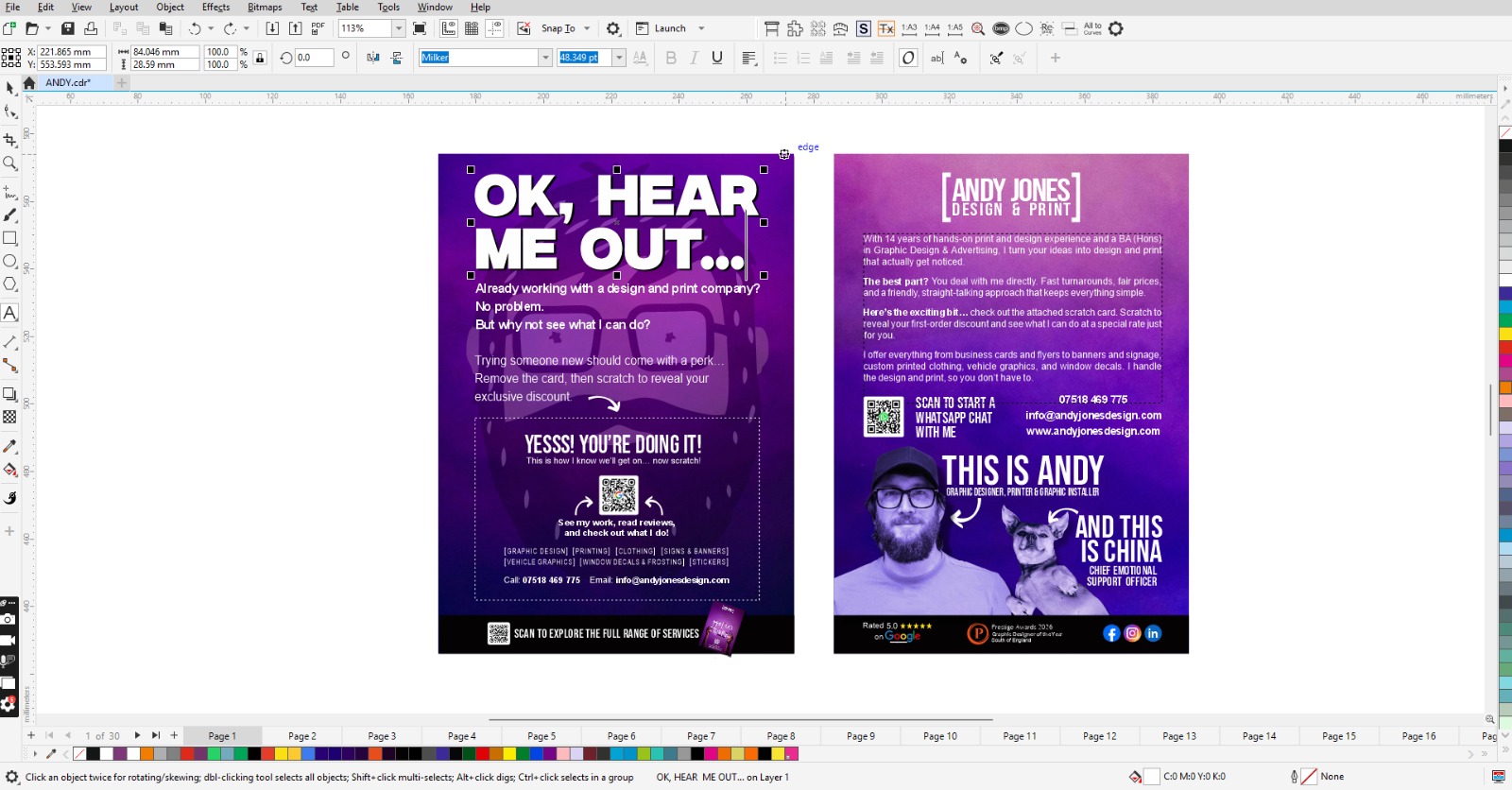Switch to Page 5 tab
Image resolution: width=1512 pixels, height=790 pixels.
click(x=541, y=736)
